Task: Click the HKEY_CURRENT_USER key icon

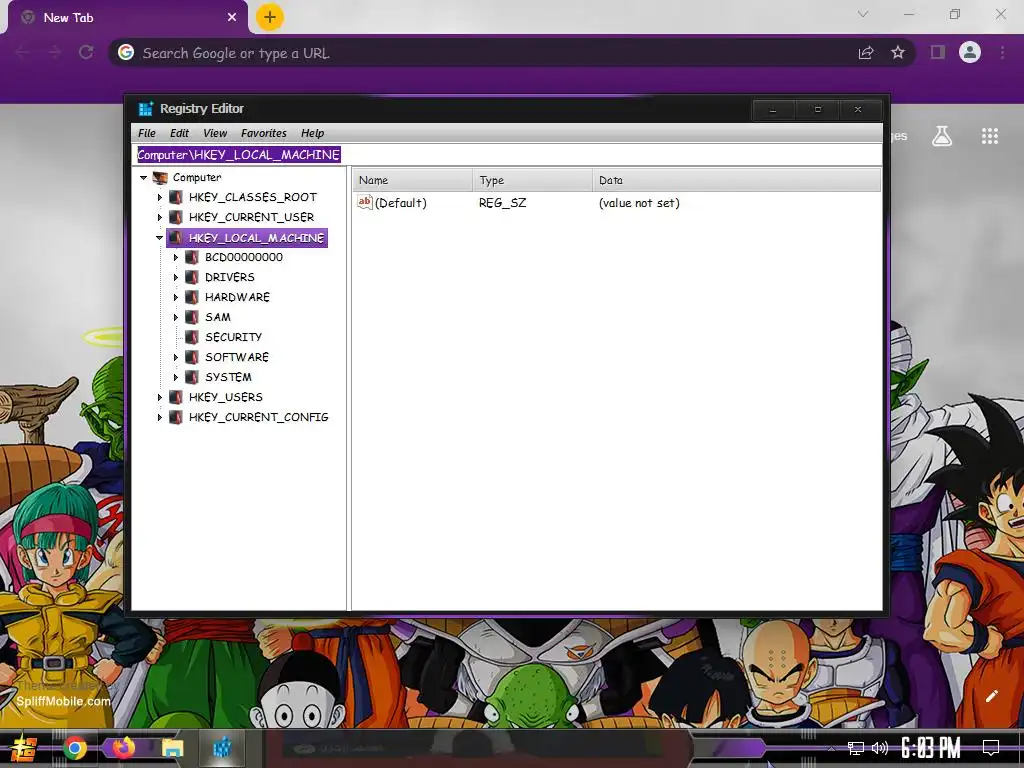Action: 176,217
